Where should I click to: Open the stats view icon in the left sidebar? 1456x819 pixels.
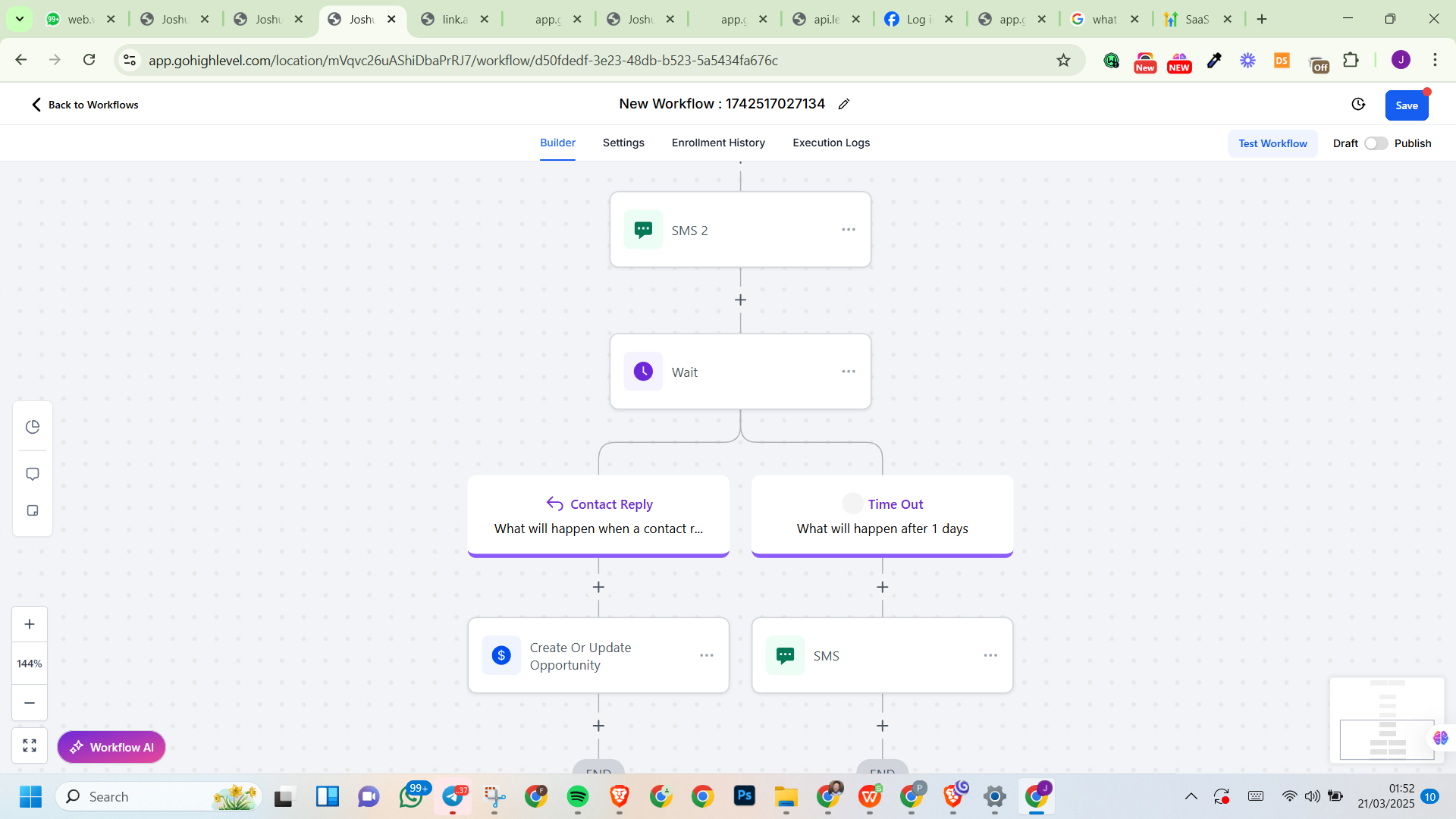33,427
